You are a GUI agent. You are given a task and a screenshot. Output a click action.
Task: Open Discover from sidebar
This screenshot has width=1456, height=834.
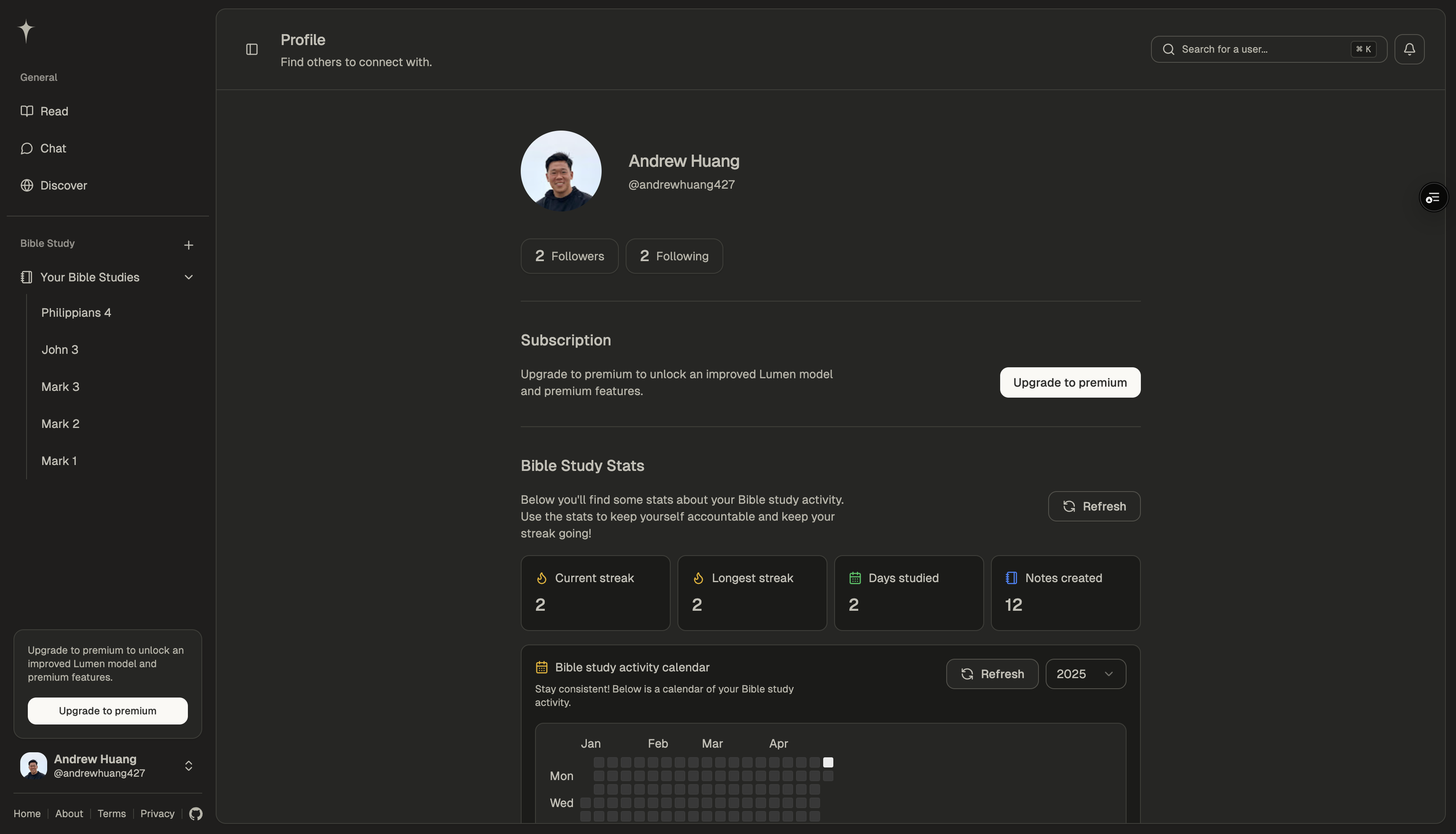[63, 186]
